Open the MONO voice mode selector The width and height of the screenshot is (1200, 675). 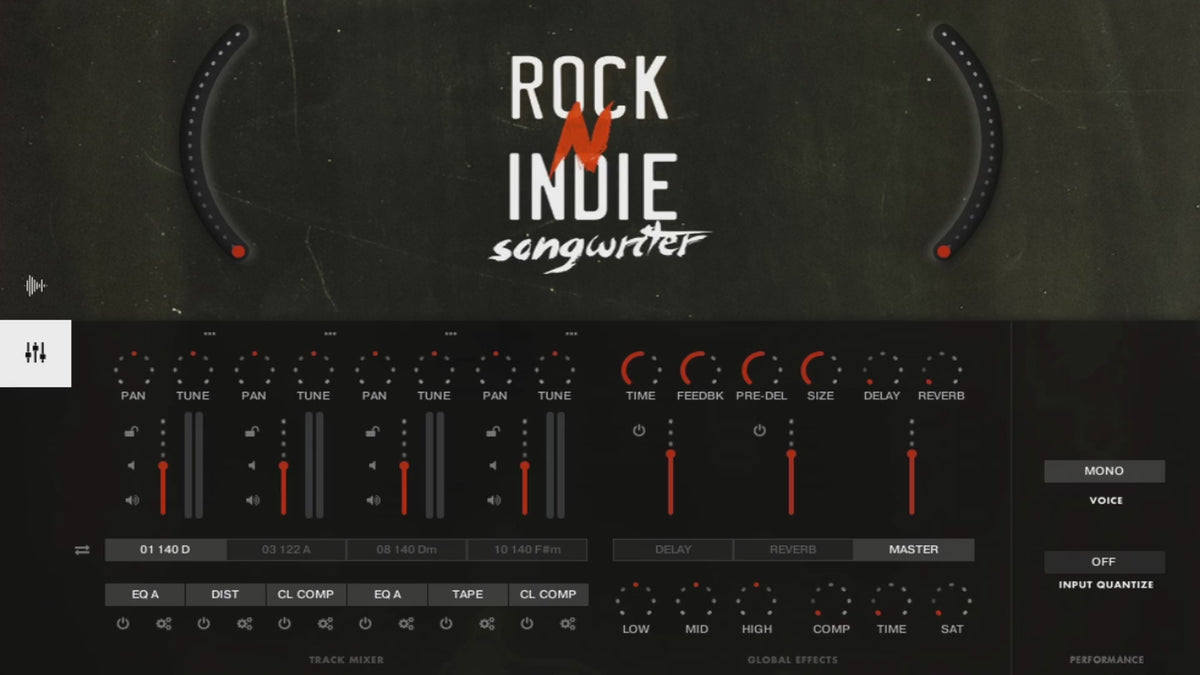tap(1104, 471)
